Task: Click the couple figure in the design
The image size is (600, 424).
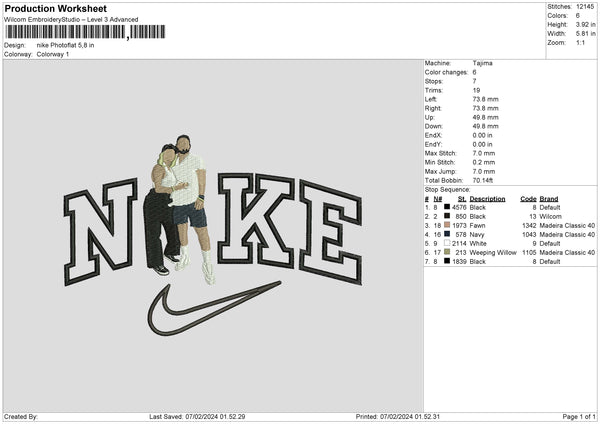Action: point(180,209)
